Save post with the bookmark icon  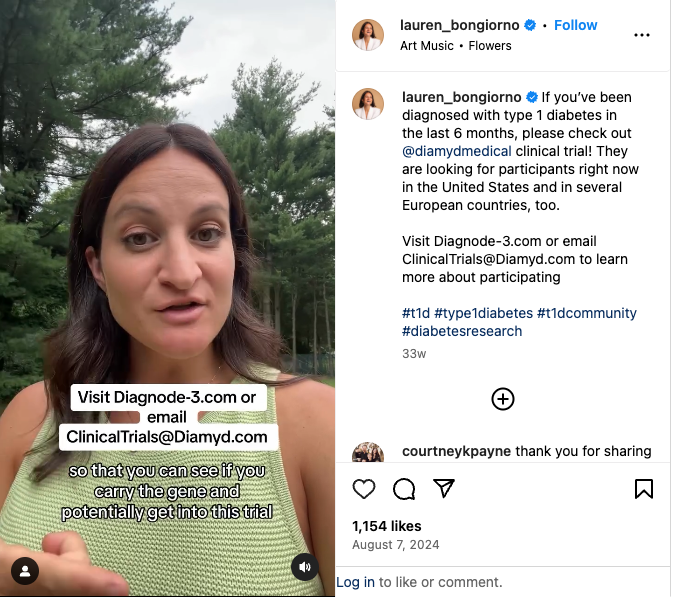644,489
